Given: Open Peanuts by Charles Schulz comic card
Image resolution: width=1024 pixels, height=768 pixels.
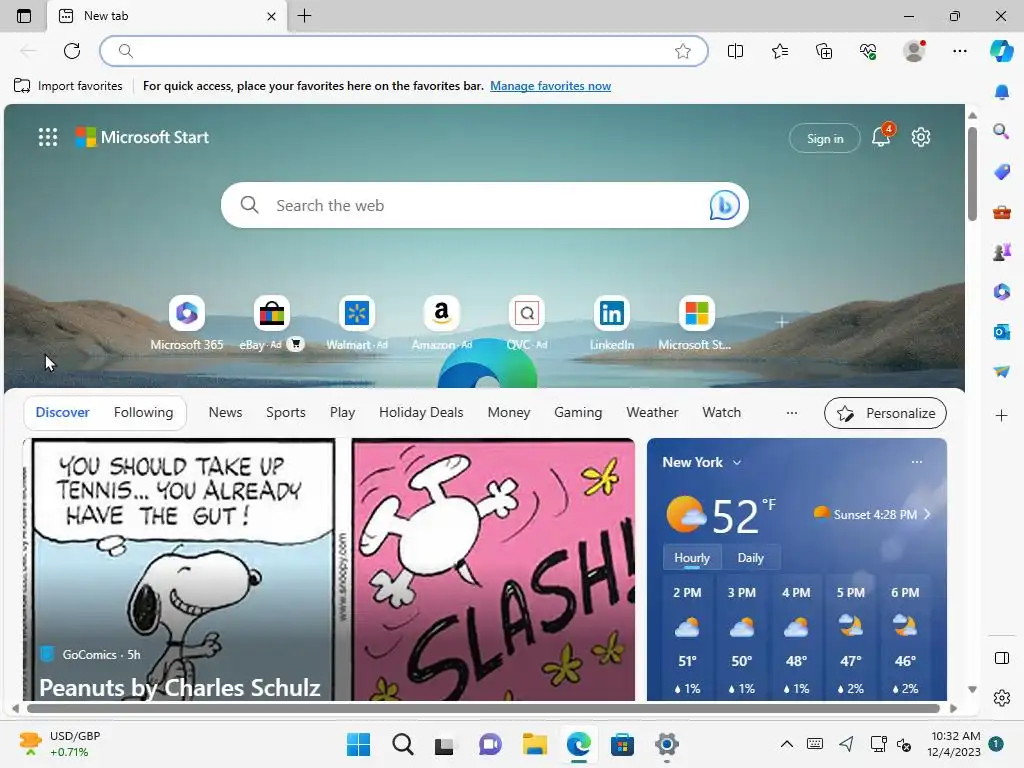Looking at the screenshot, I should click(x=329, y=569).
